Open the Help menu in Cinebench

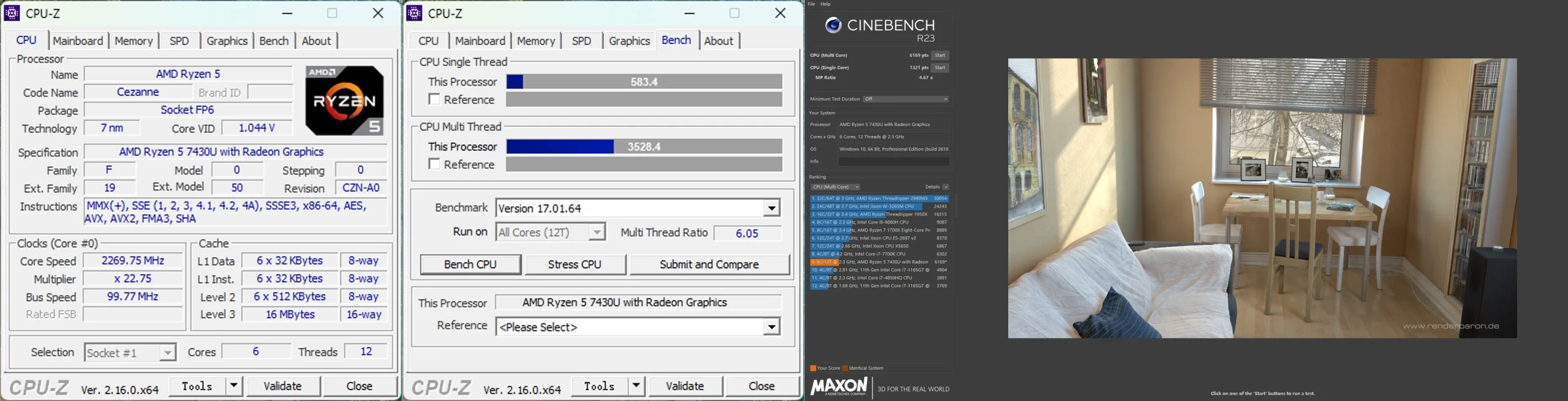[826, 4]
